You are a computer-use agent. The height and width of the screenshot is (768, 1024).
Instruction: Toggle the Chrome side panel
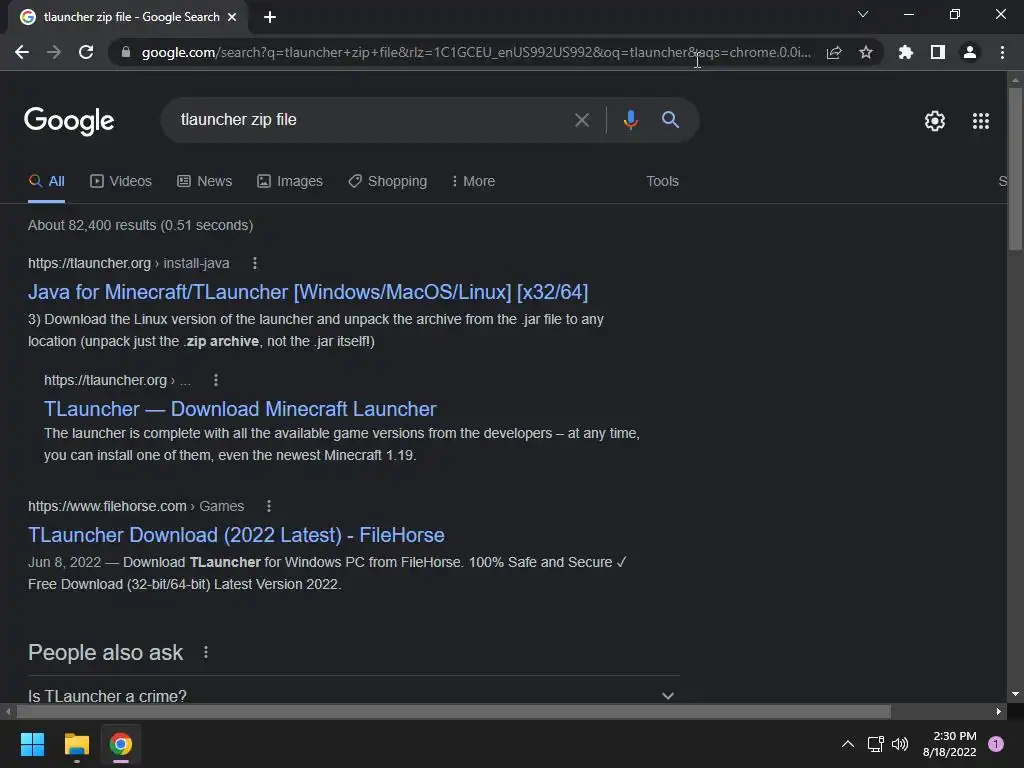938,52
